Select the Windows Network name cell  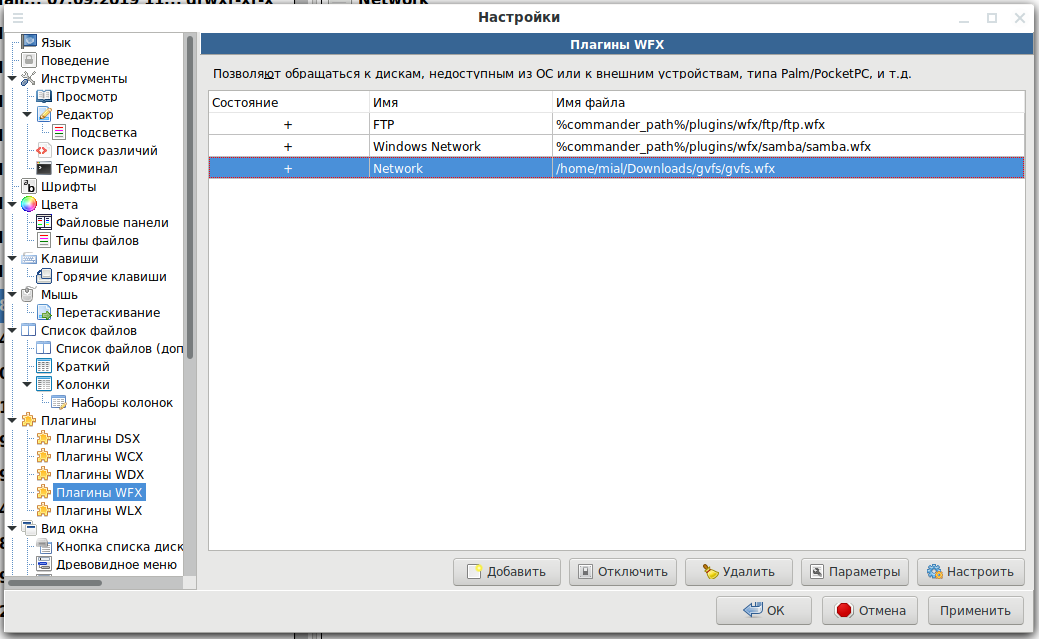[461, 146]
